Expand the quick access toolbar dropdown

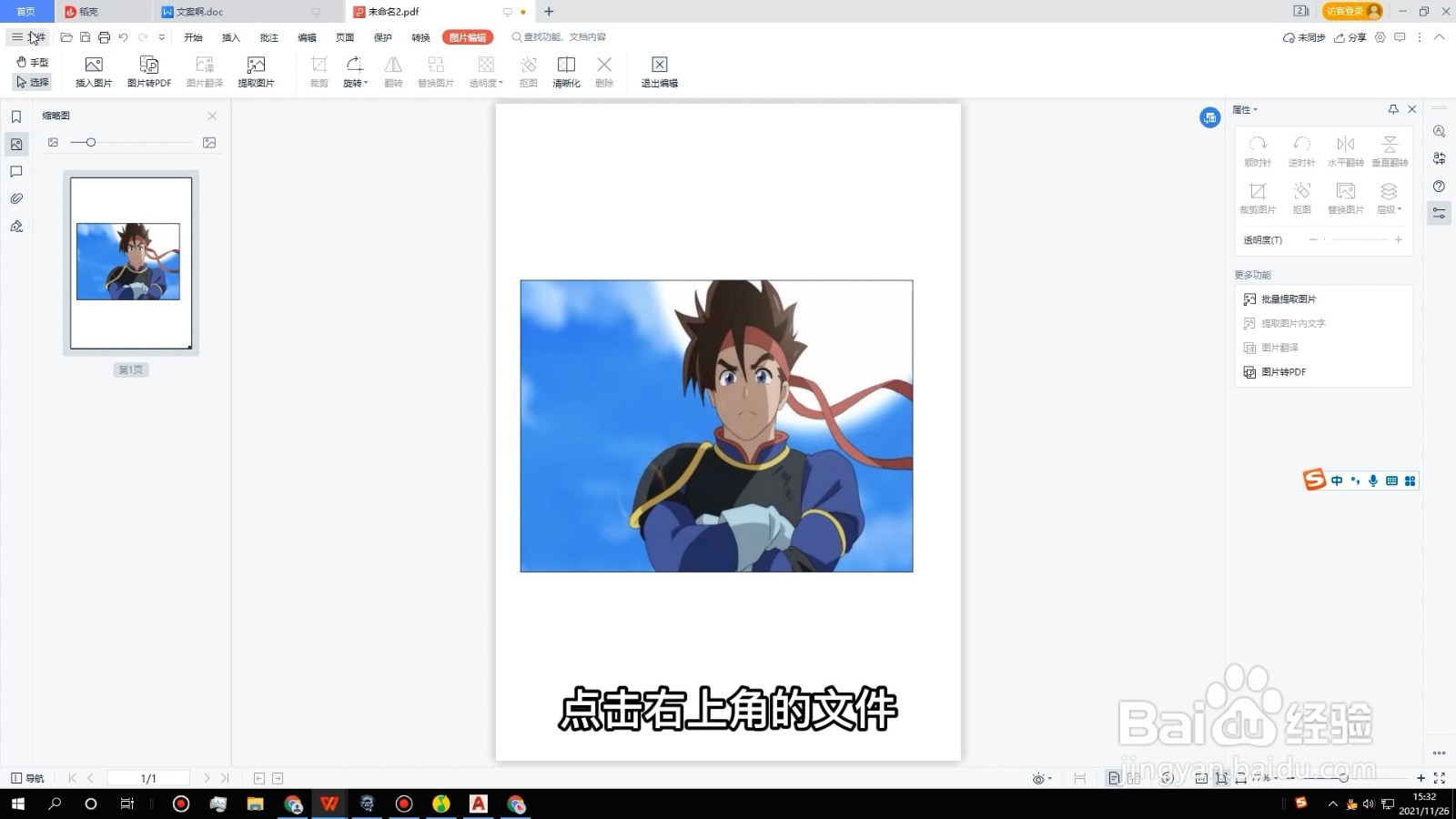pos(162,37)
